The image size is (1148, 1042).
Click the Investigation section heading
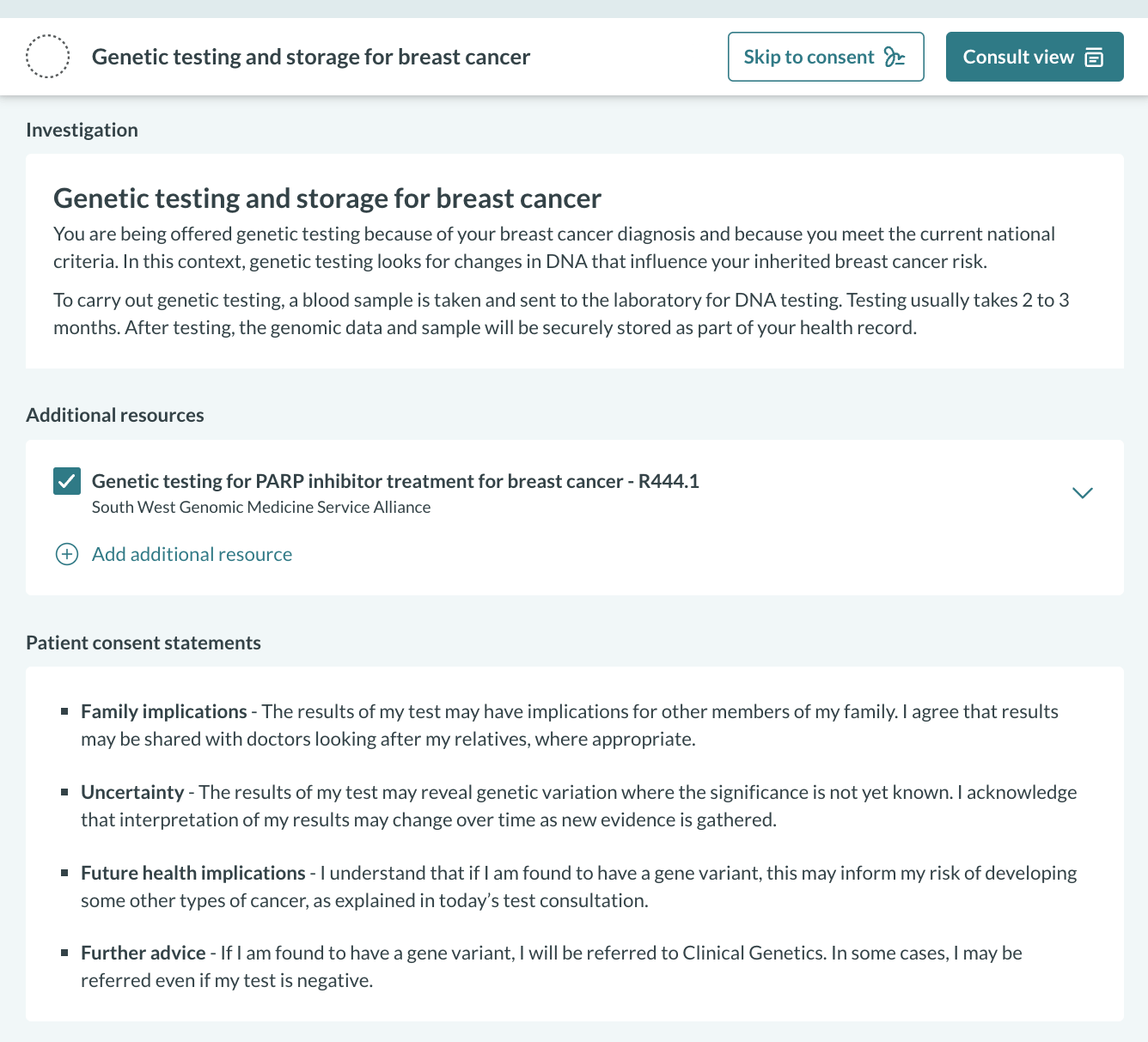click(x=82, y=130)
